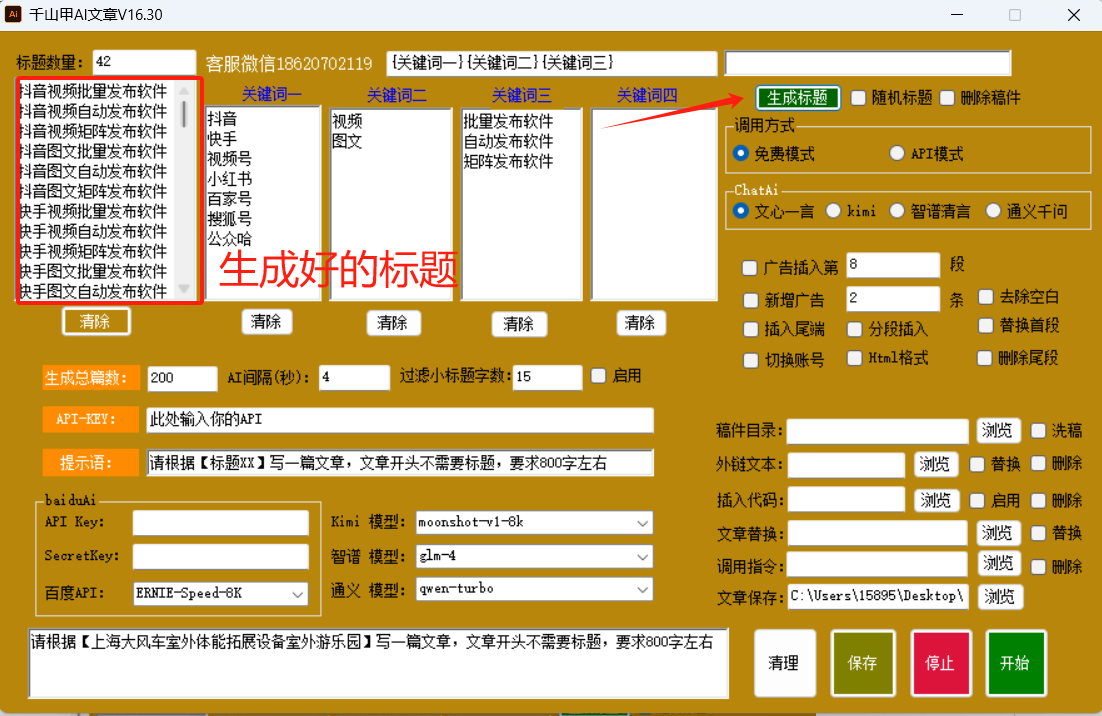The image size is (1102, 716).
Task: Tick 插入代码 启用 checkbox
Action: point(977,500)
